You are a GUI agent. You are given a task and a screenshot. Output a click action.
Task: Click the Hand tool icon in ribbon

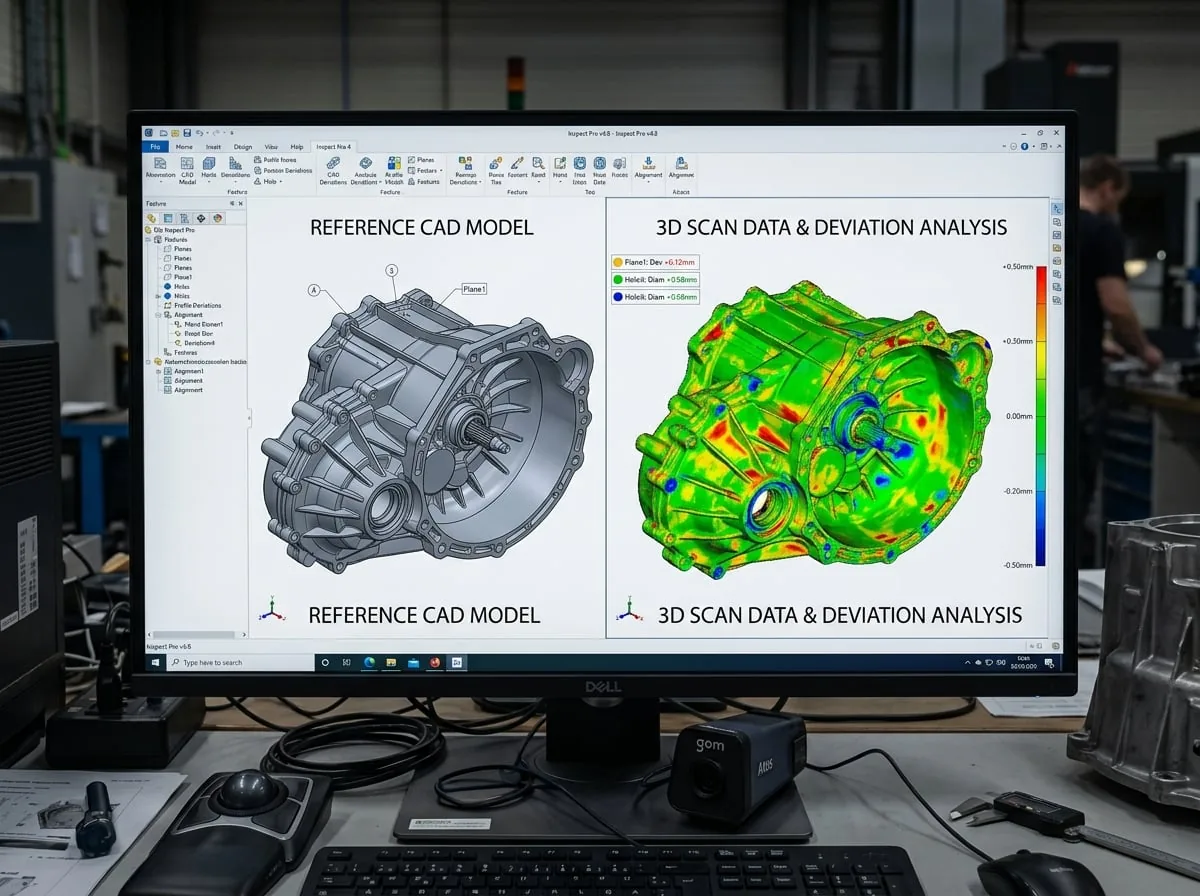point(560,163)
